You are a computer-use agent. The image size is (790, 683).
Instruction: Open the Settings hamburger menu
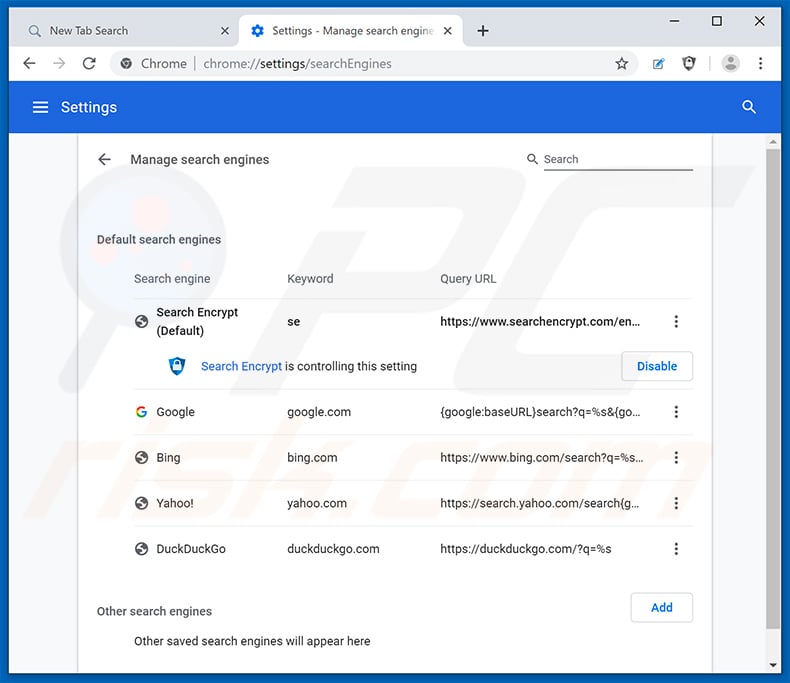[40, 107]
